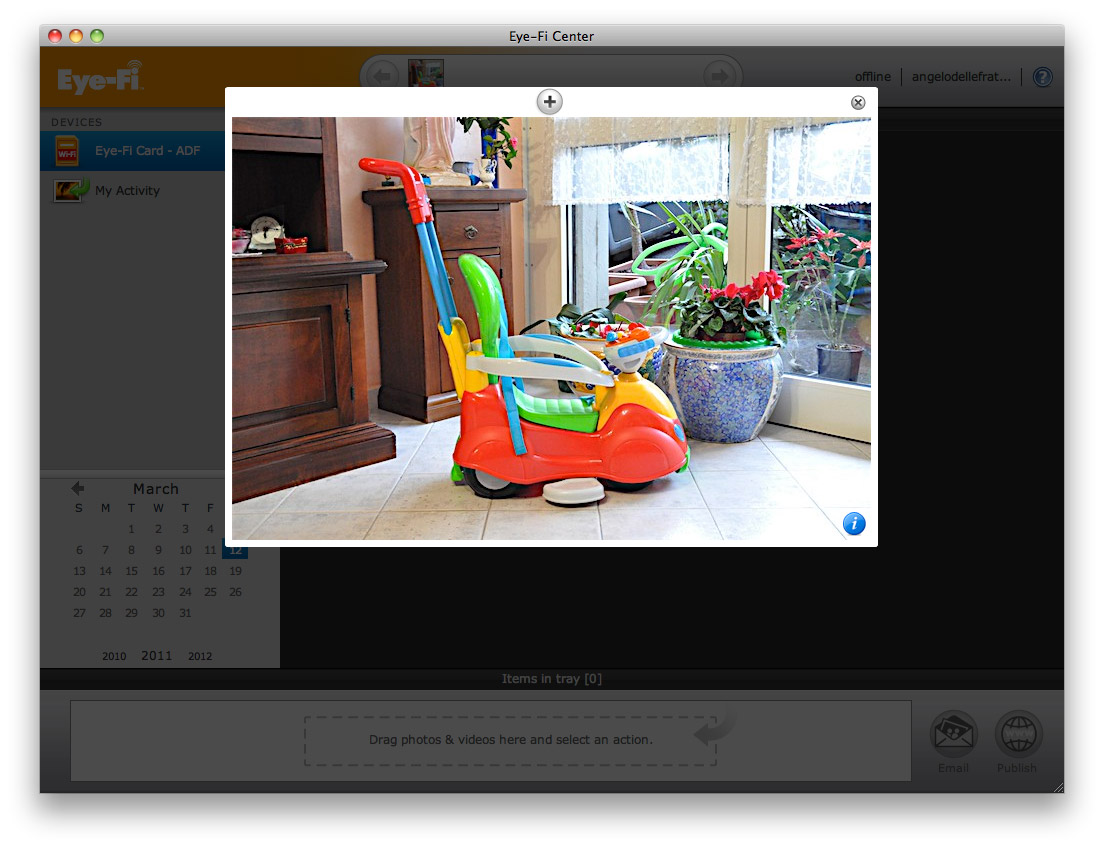Show photo info with blue i icon

854,523
